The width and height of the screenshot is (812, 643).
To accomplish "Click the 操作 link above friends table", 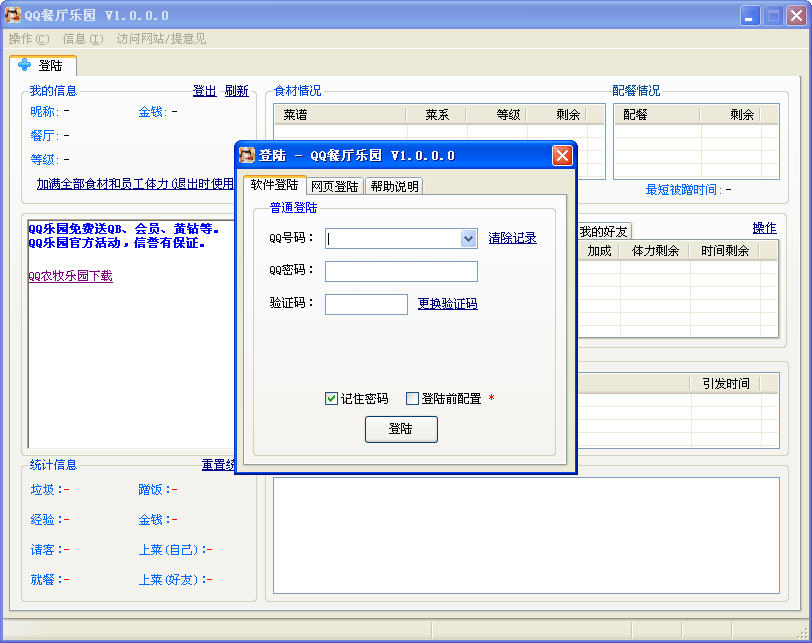I will click(x=764, y=228).
